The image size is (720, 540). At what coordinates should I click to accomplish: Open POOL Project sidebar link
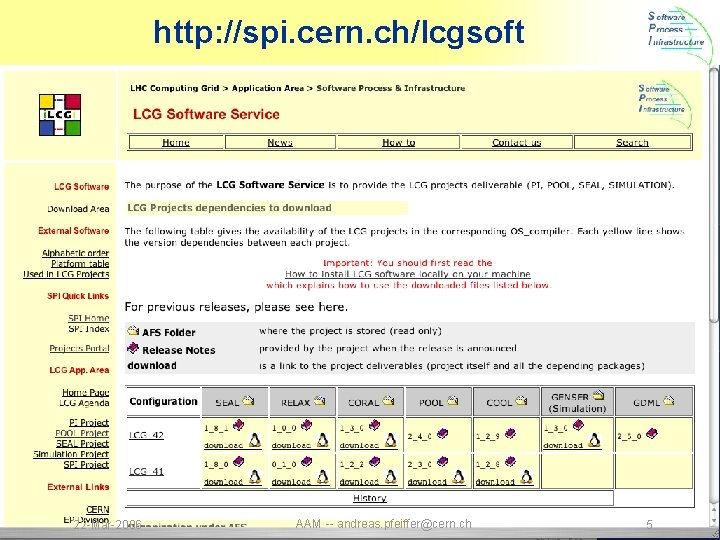click(82, 433)
